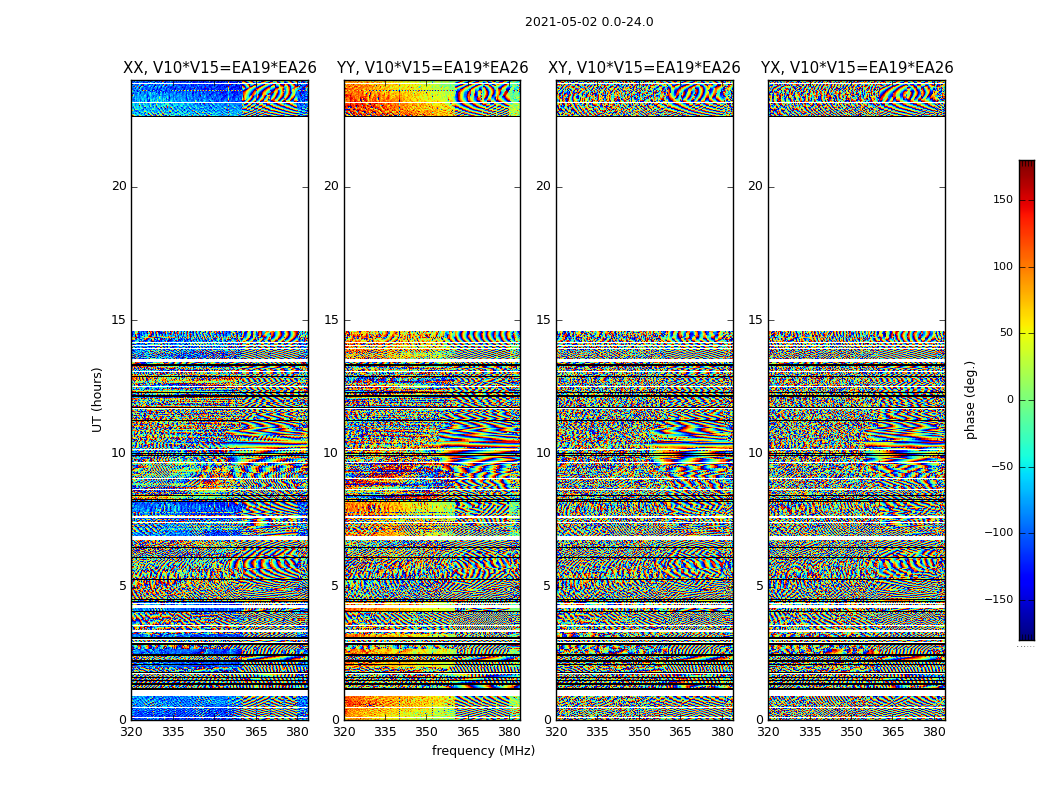Click the date title 2021-05-02 0.0-24.0
Viewport: 1050px width, 800px height.
(x=589, y=22)
